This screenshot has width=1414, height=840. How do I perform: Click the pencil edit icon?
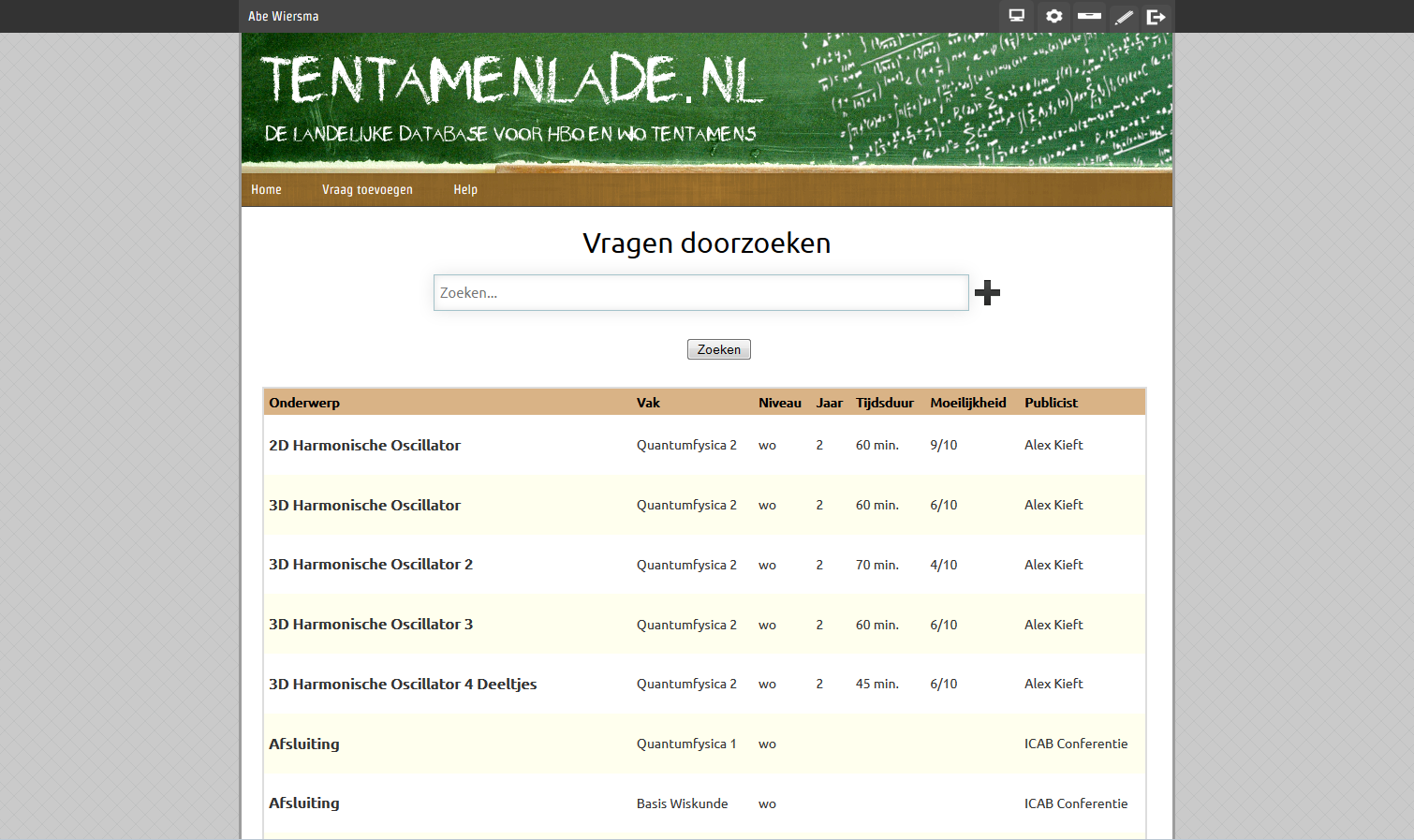point(1124,16)
